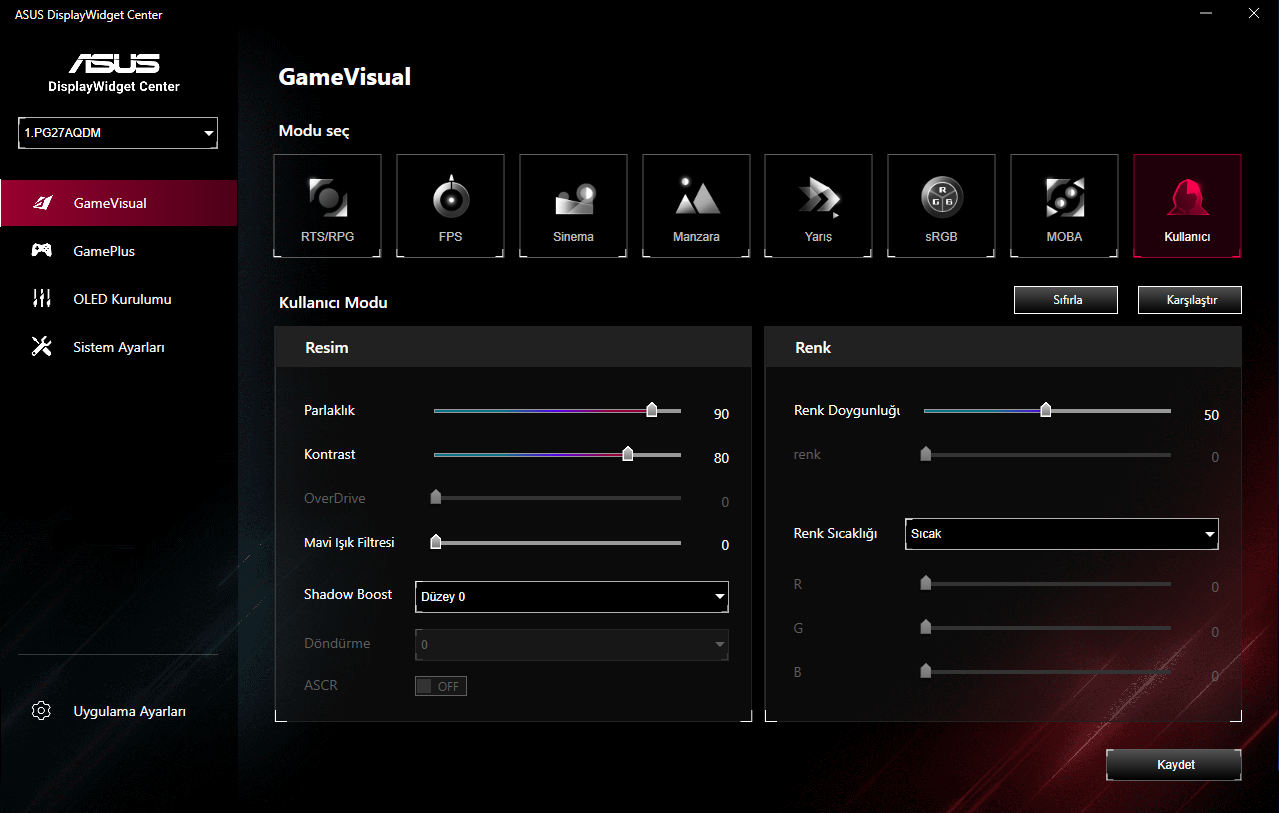Click the renk hue slider handle

point(926,453)
